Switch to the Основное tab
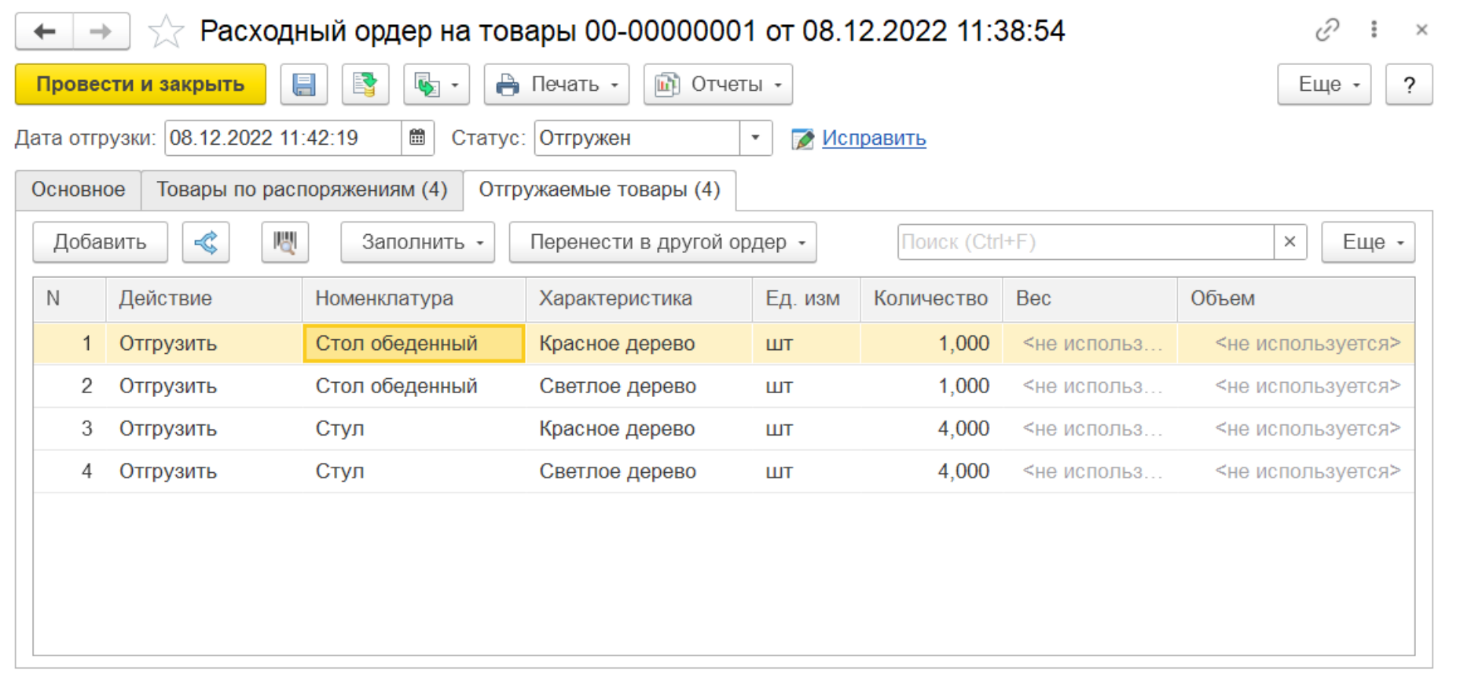Screen dimensions: 1460x686 coord(78,190)
